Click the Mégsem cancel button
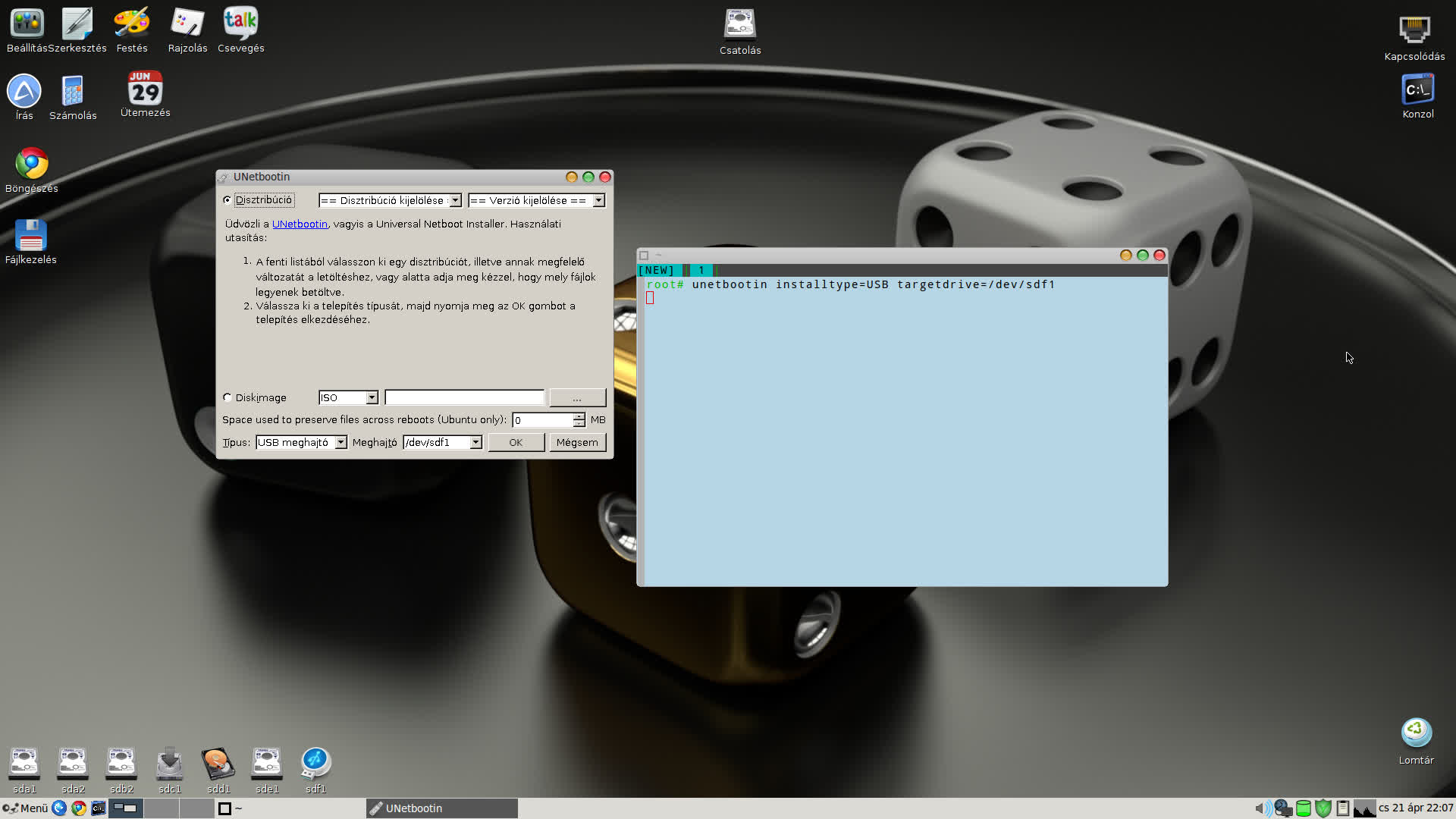Image resolution: width=1456 pixels, height=819 pixels. pos(577,442)
